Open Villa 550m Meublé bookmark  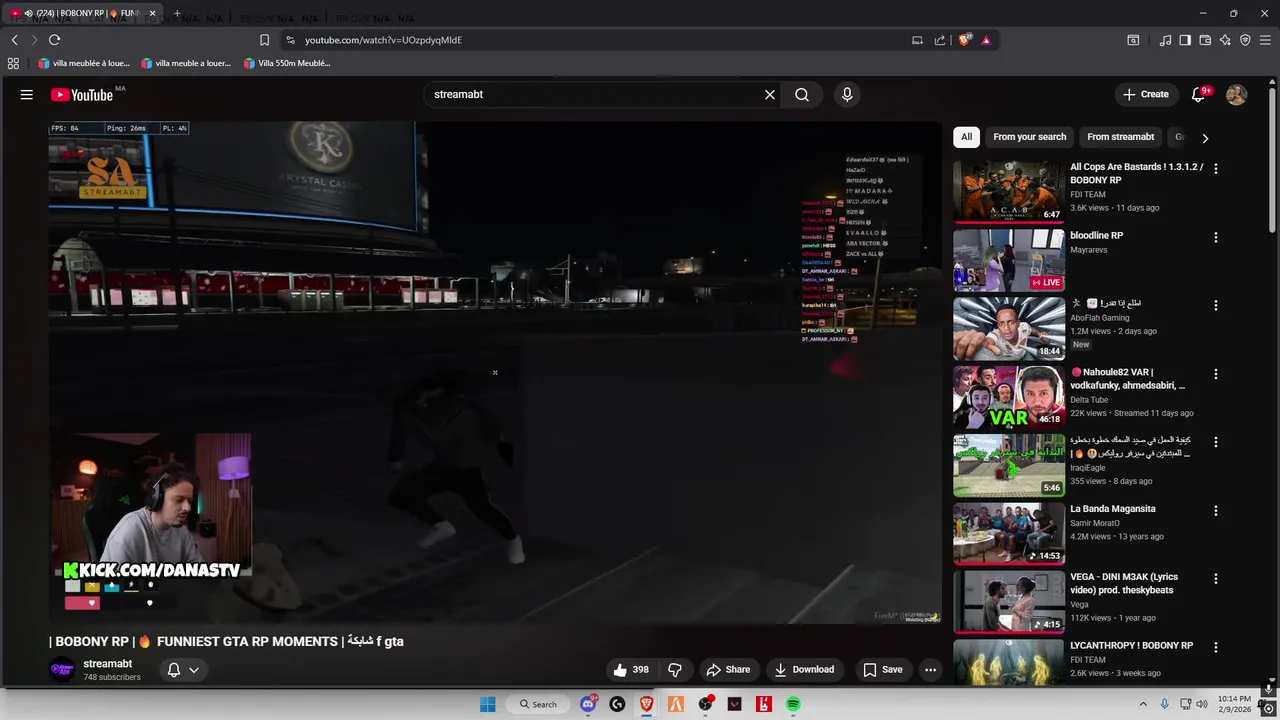click(x=287, y=63)
